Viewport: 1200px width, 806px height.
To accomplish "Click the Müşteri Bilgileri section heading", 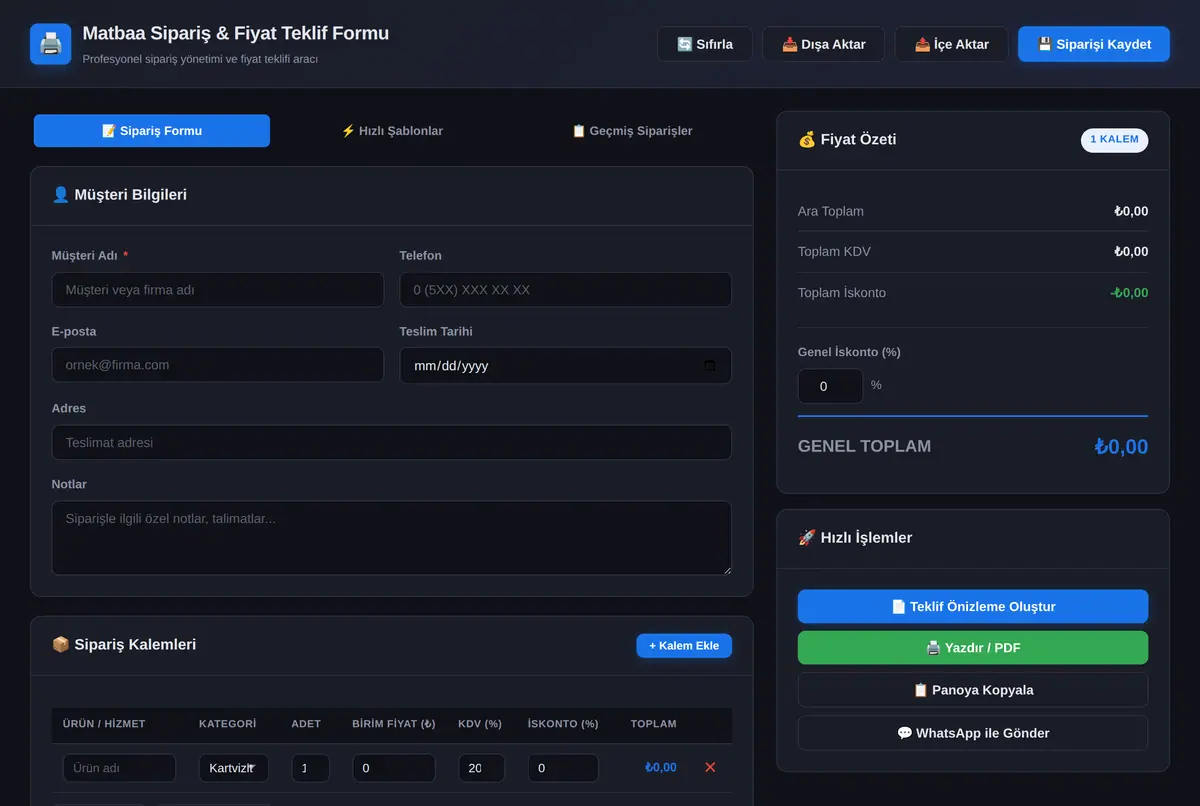I will 119,195.
